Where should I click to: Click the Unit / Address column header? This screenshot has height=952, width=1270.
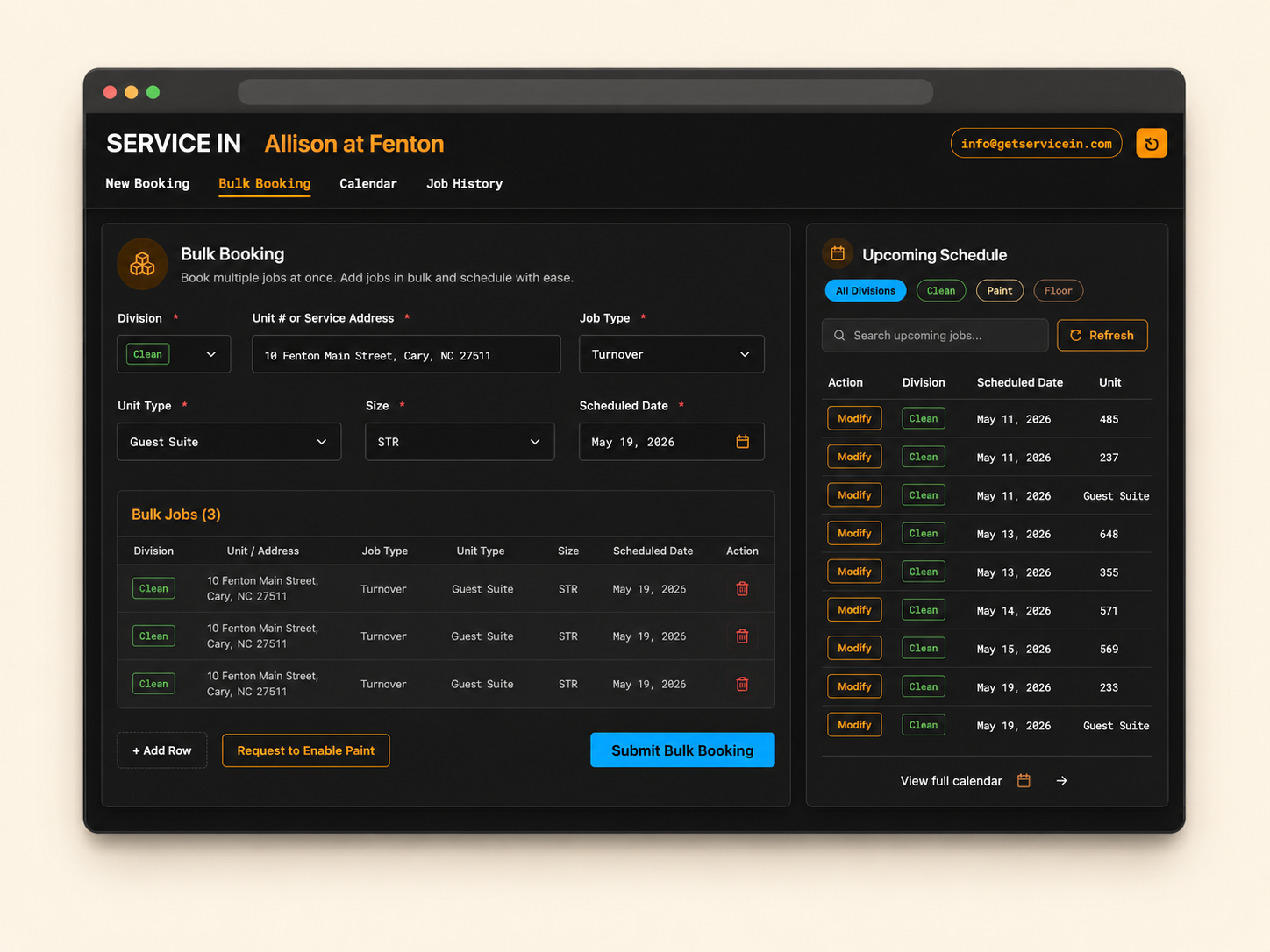263,551
